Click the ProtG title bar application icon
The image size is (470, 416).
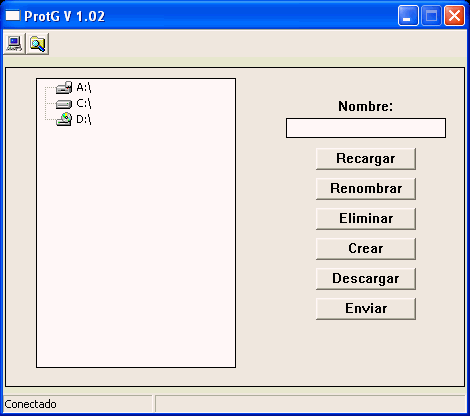coord(13,15)
